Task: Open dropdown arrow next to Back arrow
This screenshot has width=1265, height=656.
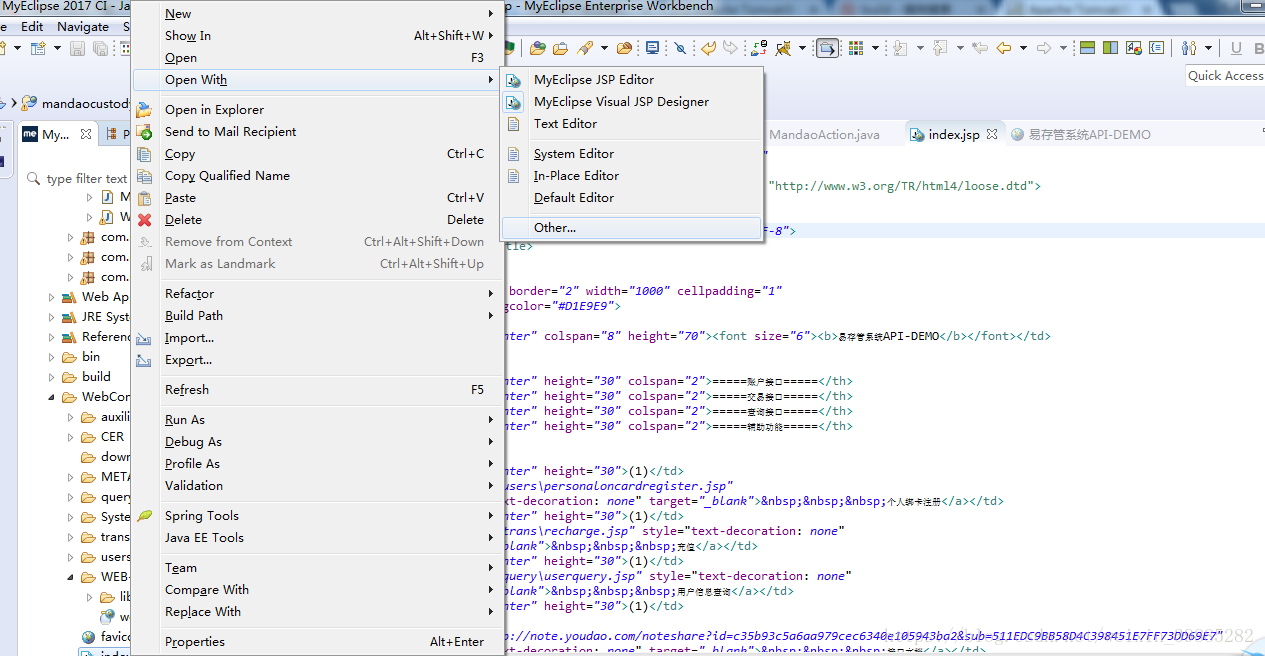Action: pyautogui.click(x=1023, y=48)
